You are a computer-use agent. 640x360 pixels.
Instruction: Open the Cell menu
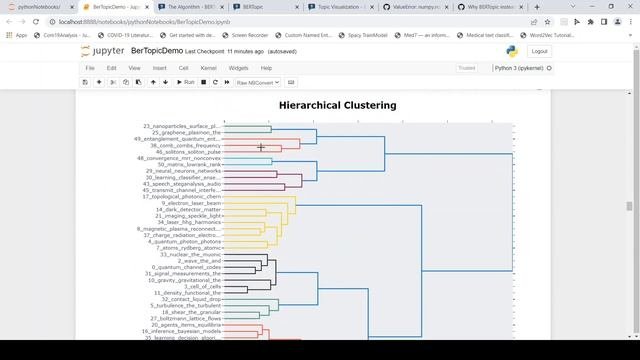(x=183, y=68)
